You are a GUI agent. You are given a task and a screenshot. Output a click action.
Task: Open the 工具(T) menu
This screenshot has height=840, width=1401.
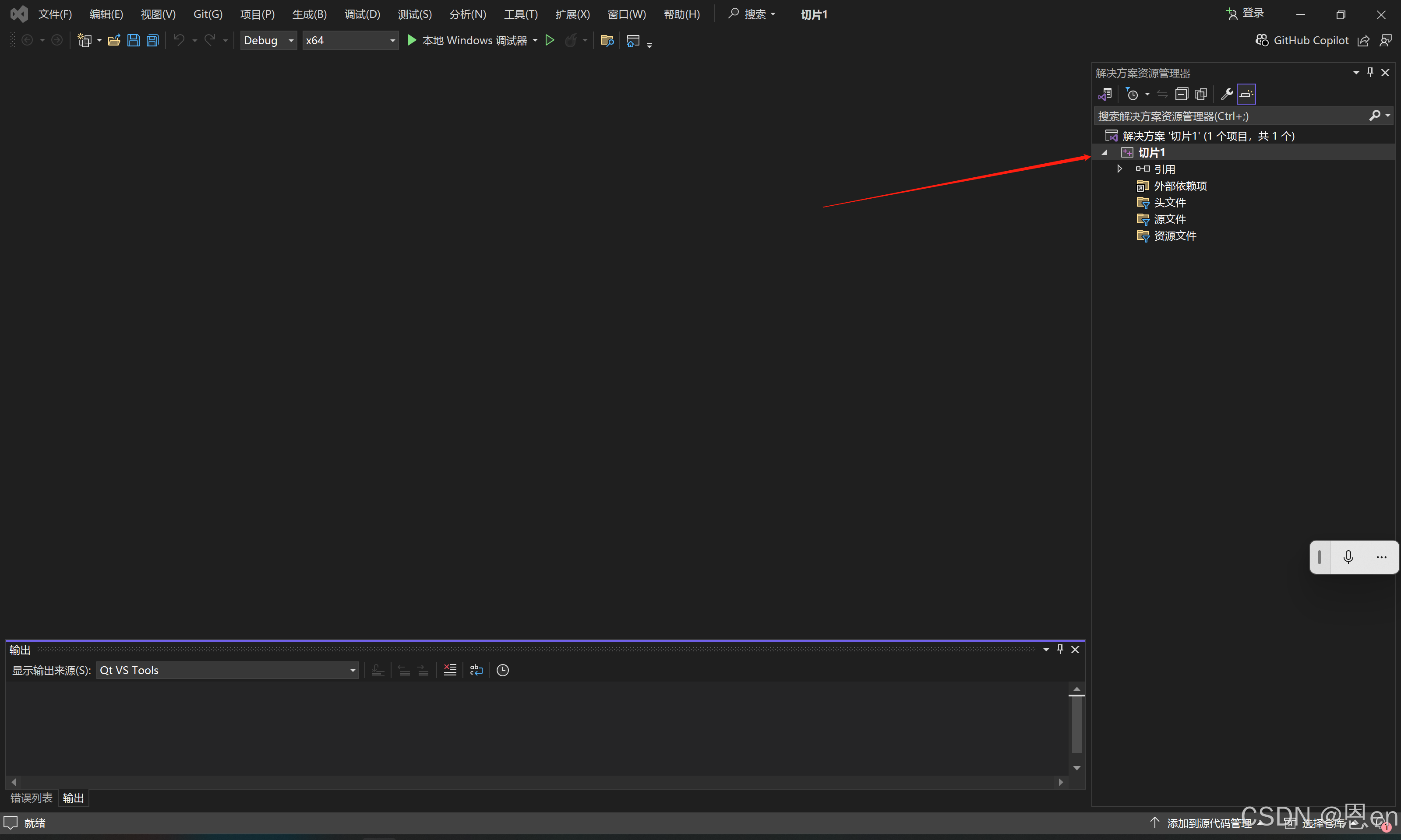tap(521, 14)
